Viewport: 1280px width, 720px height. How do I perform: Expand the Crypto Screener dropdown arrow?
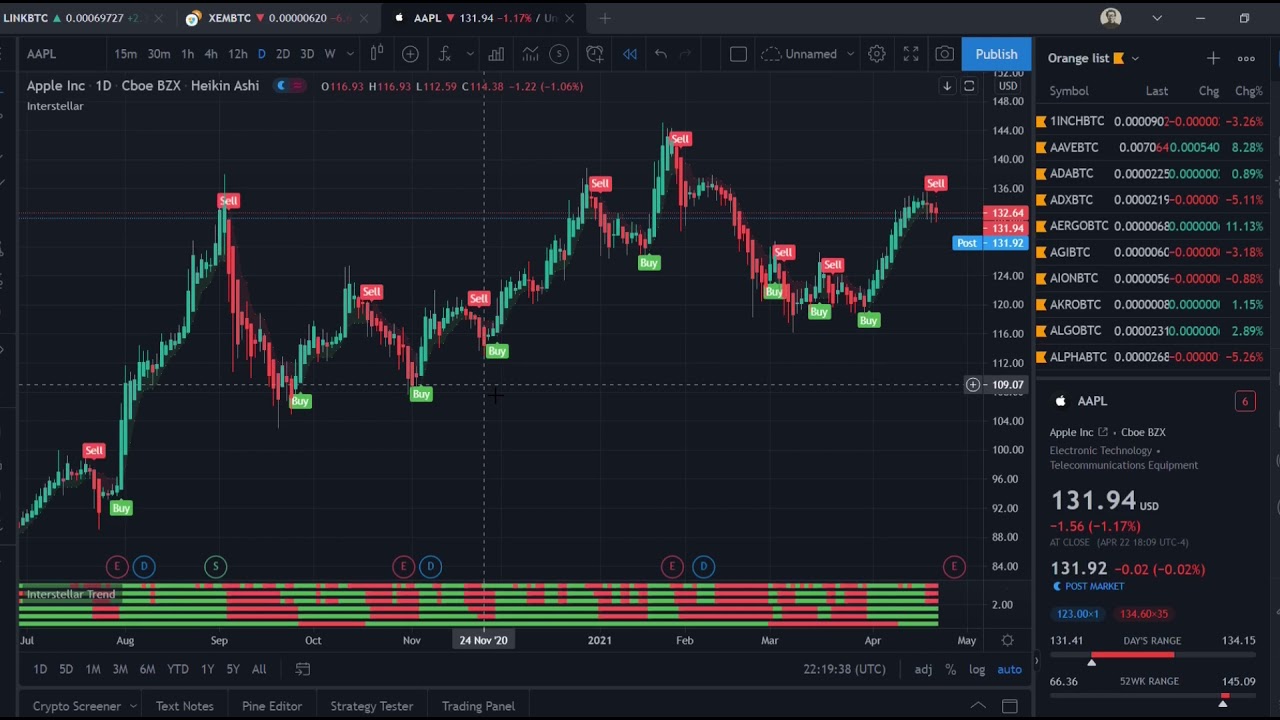tap(132, 706)
